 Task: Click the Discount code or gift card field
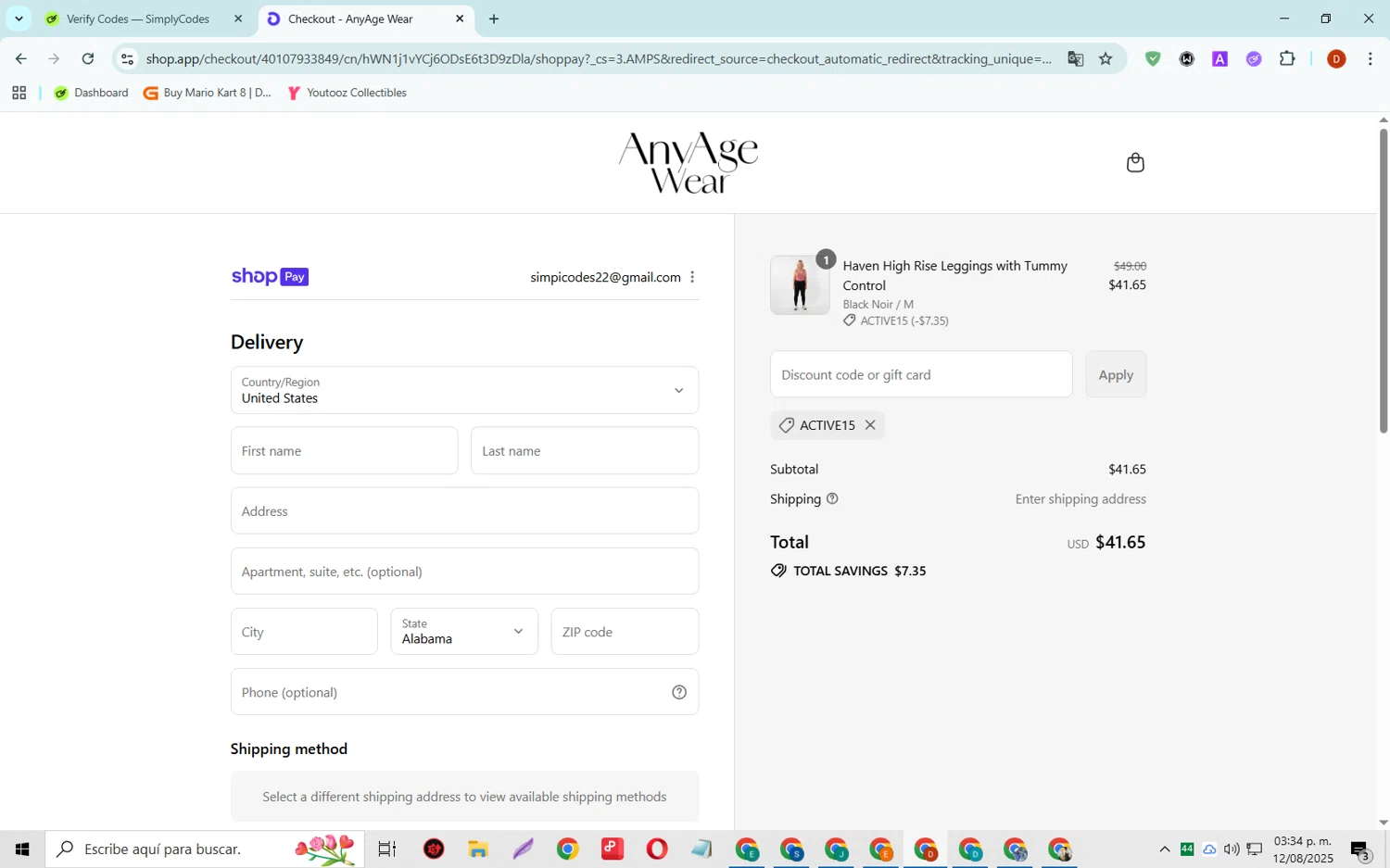tap(921, 374)
